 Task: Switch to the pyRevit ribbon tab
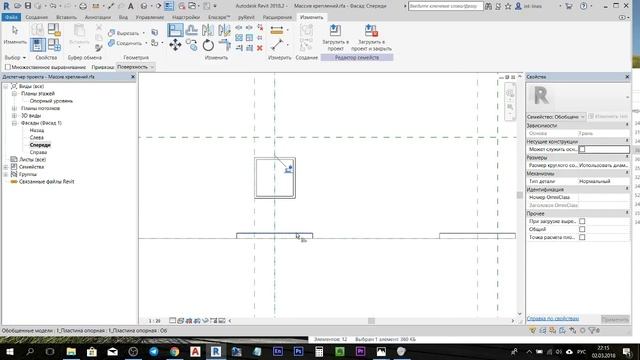pyautogui.click(x=246, y=17)
